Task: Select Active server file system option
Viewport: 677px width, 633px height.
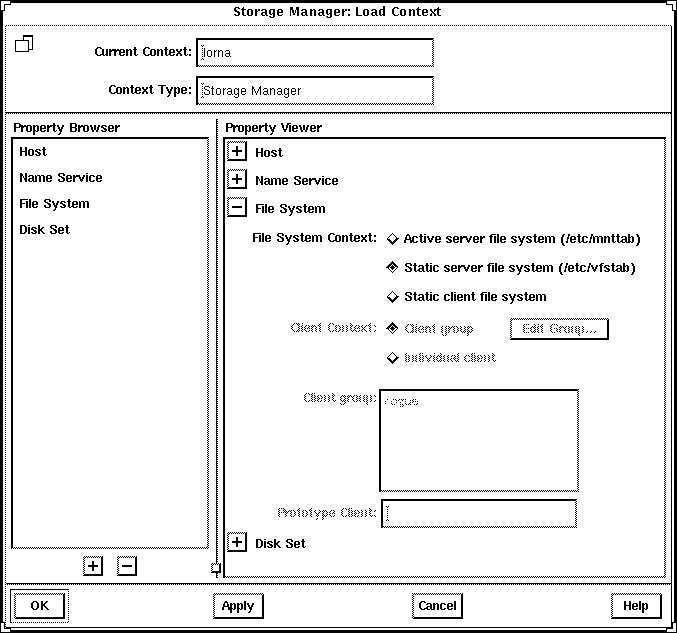Action: [x=393, y=239]
